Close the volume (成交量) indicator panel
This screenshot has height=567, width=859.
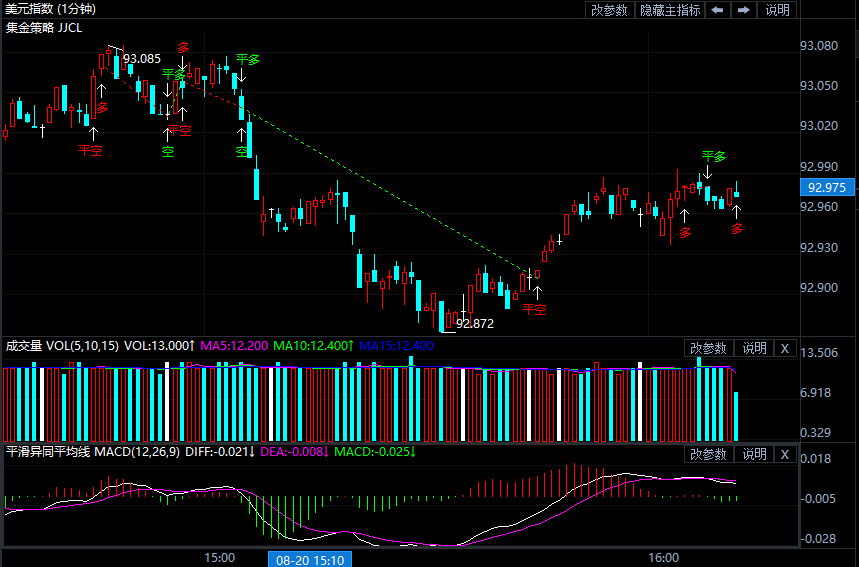click(x=785, y=348)
